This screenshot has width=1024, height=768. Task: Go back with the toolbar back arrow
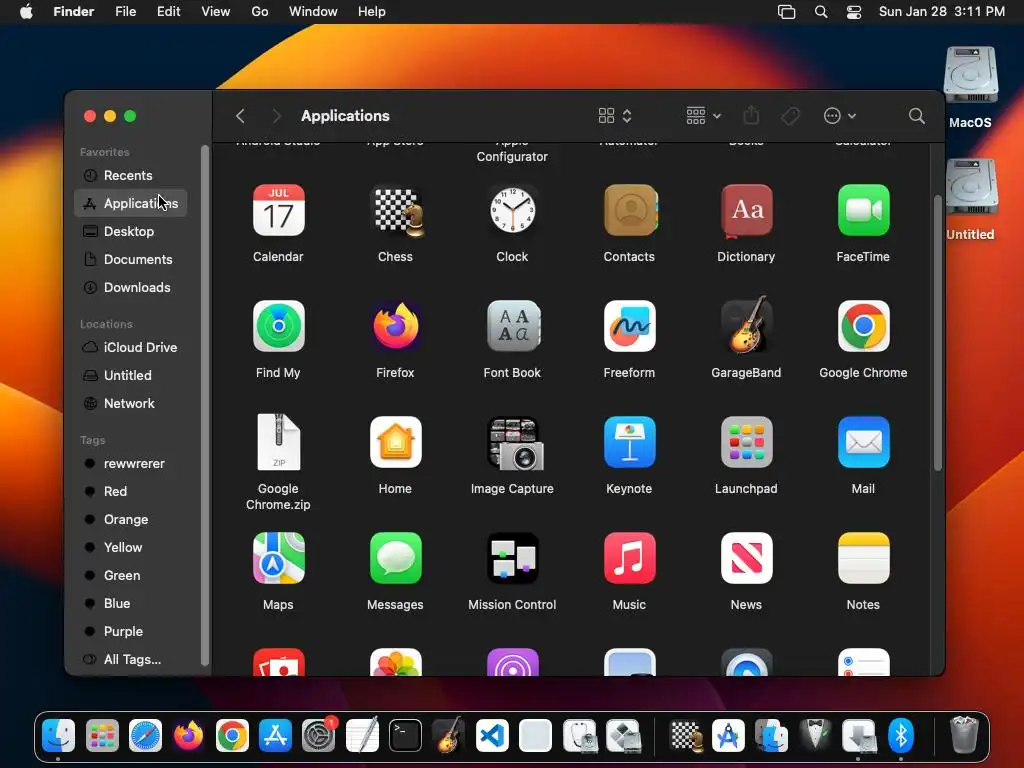240,116
